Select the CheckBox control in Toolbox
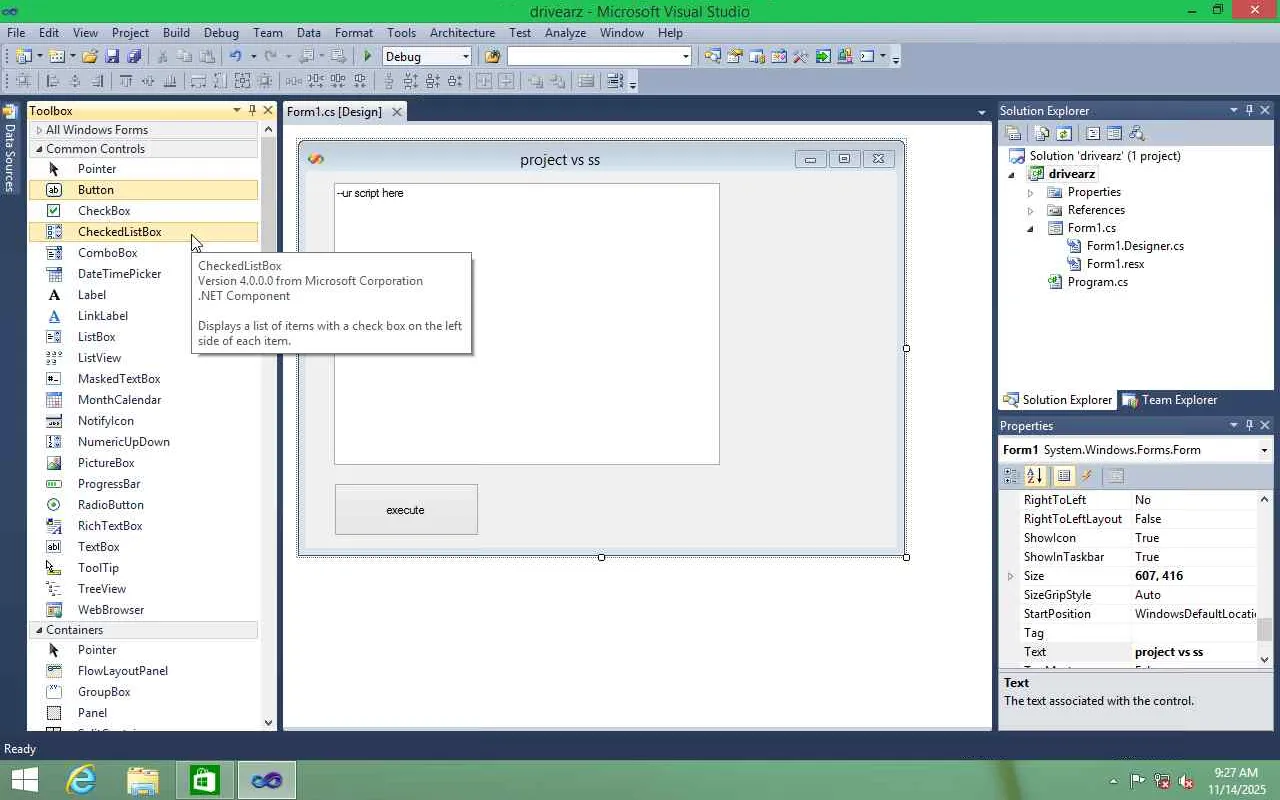 (143, 211)
